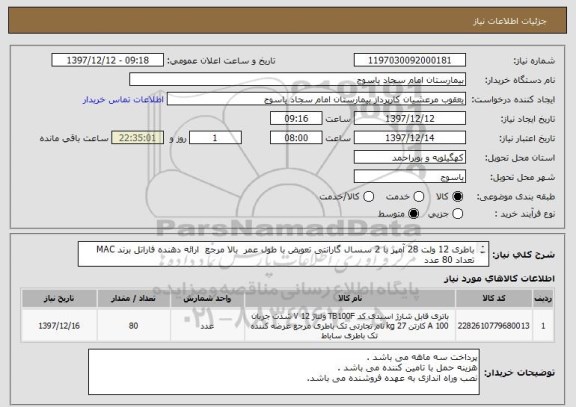Image resolution: width=576 pixels, height=407 pixels.
Task: Click the need creation date field 1397/12/12
Action: click(x=410, y=119)
